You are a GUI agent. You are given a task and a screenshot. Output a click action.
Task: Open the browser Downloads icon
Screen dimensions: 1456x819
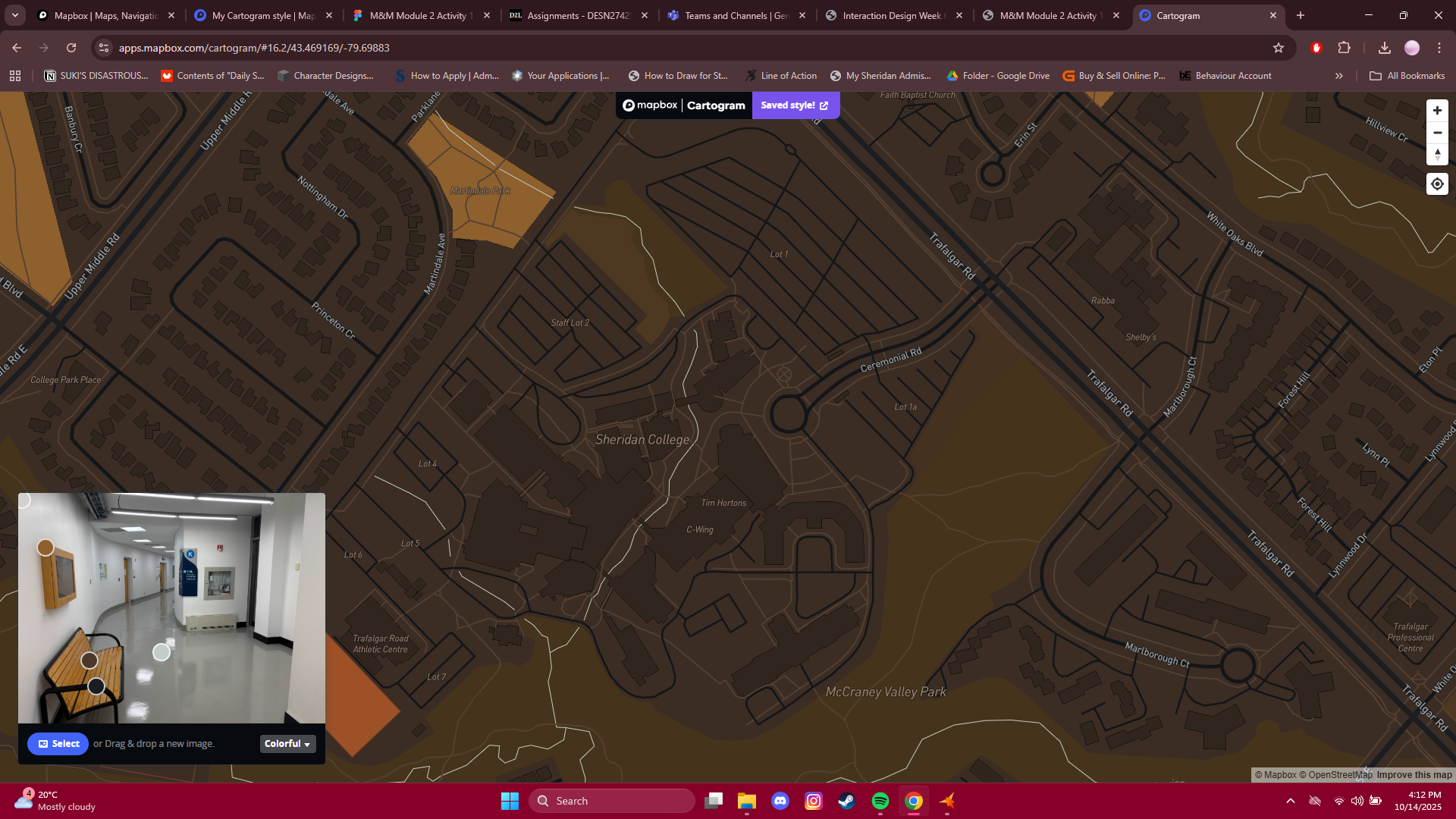click(1385, 47)
